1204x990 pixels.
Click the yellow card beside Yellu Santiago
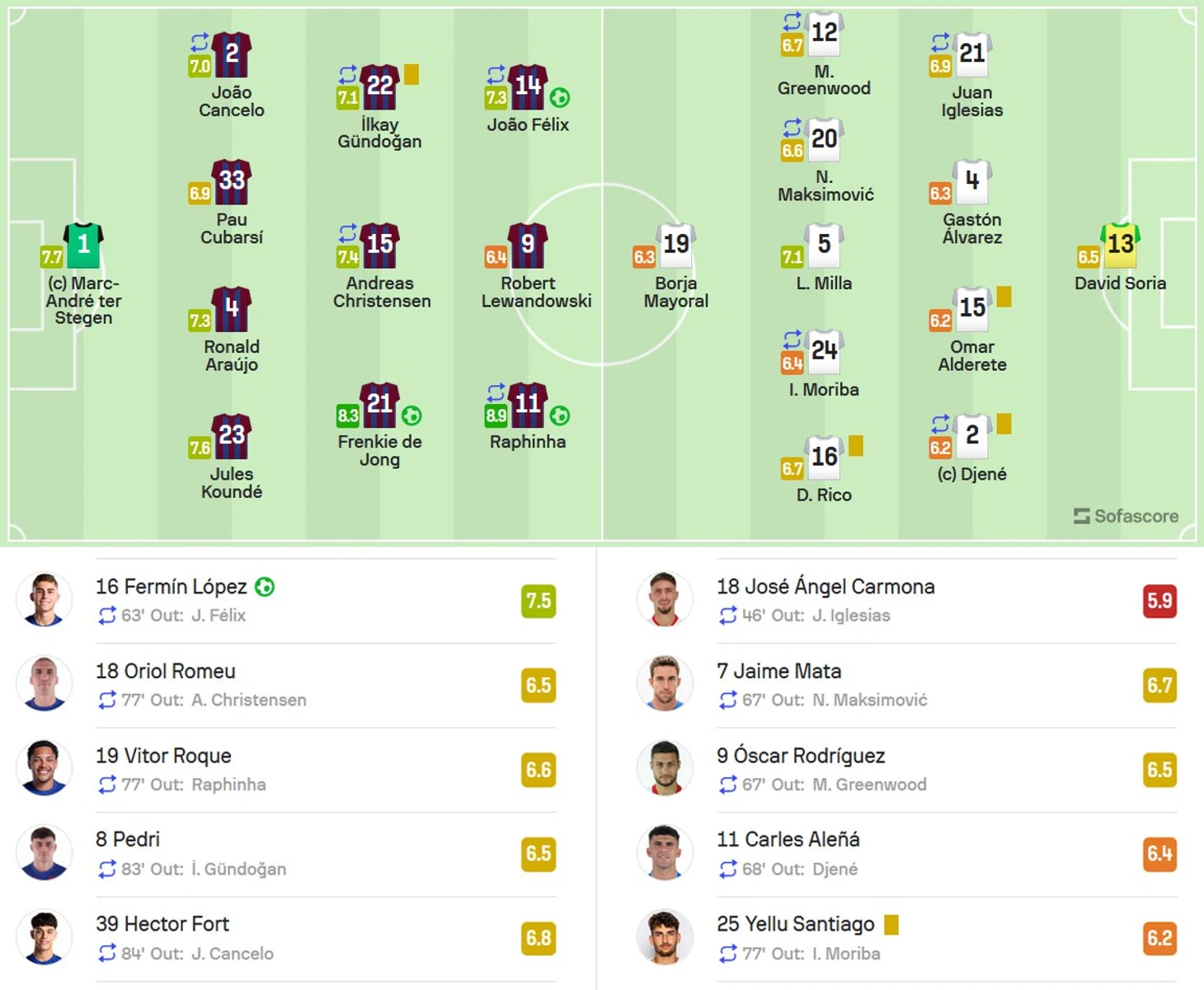pyautogui.click(x=891, y=925)
